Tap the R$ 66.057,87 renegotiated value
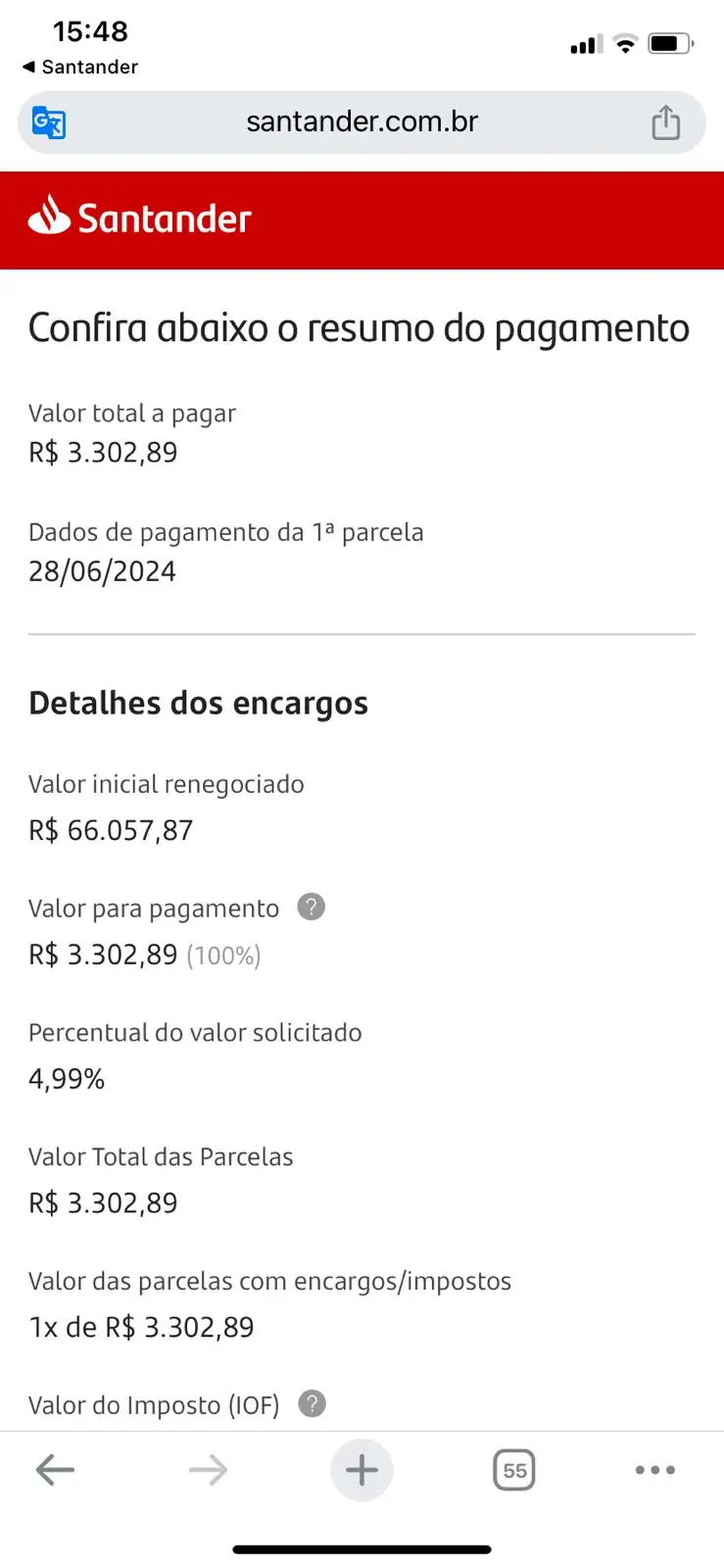Viewport: 724px width, 1568px height. coord(111,830)
